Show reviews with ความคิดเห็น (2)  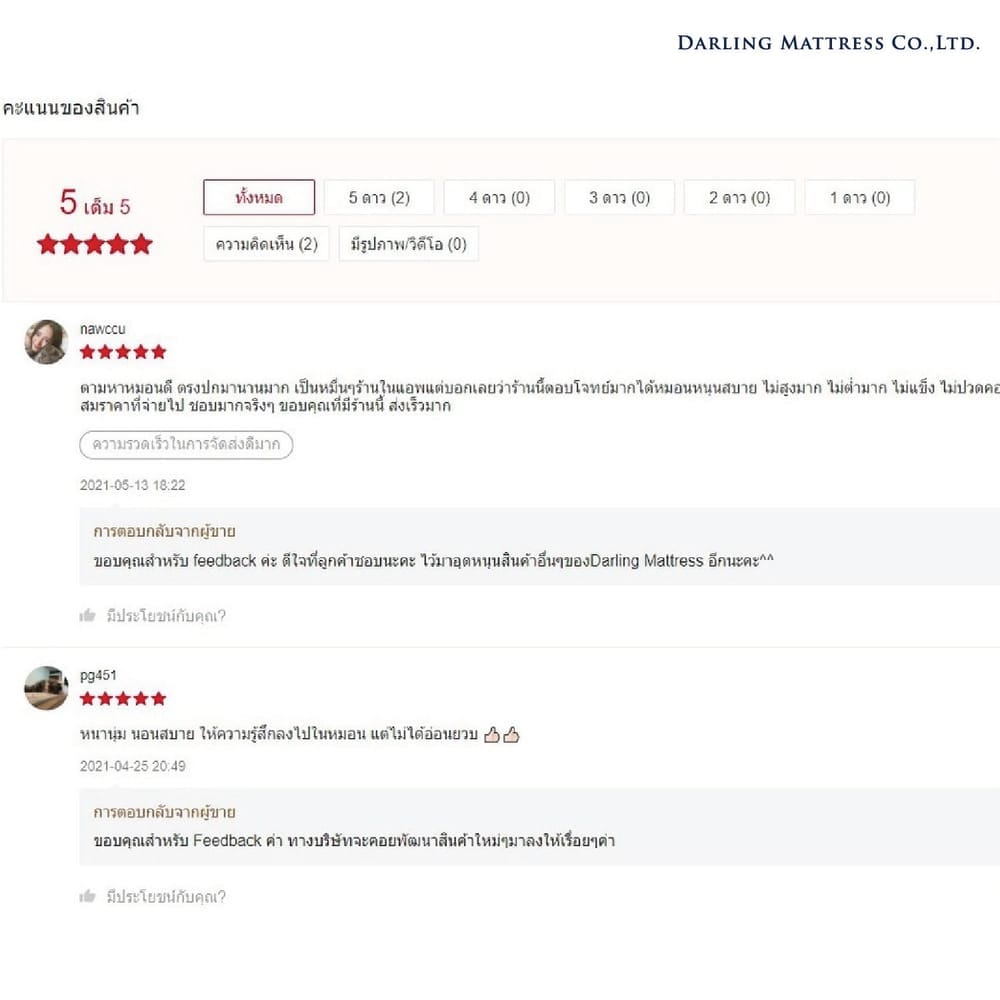(x=267, y=244)
